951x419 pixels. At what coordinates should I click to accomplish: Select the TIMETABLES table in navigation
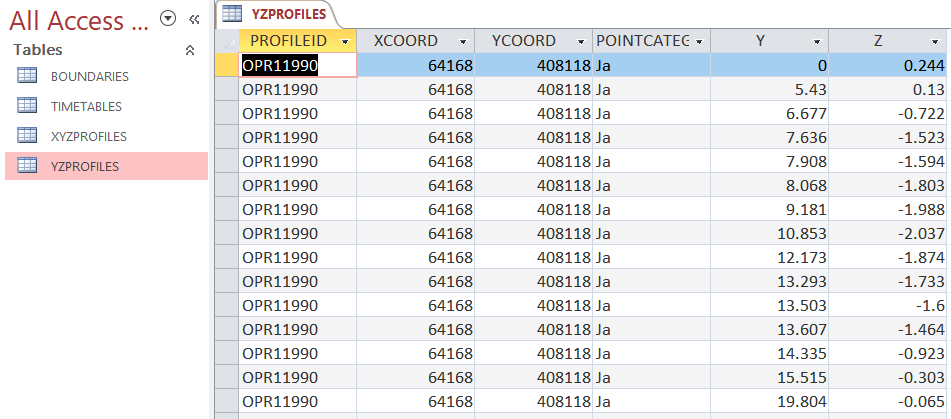click(86, 106)
